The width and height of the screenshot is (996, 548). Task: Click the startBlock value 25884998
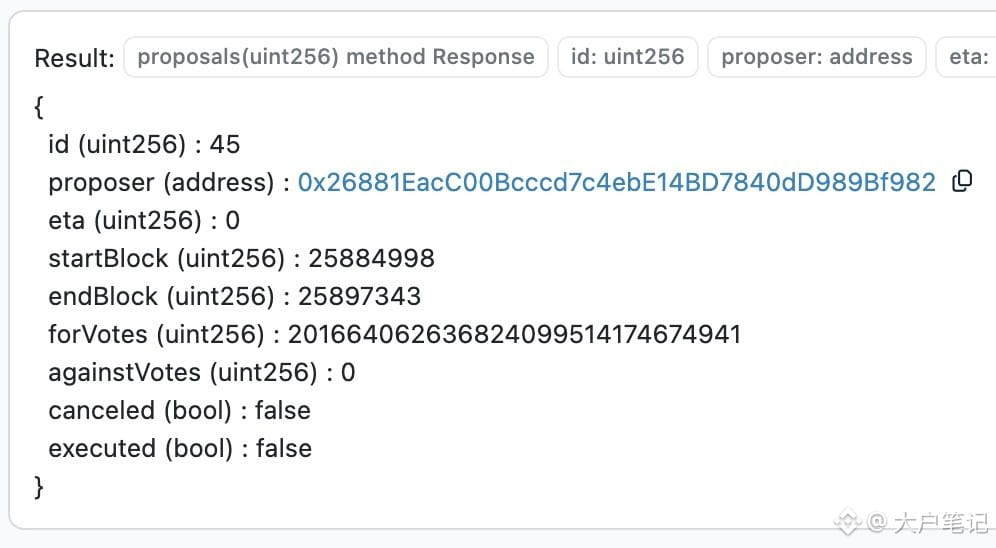point(372,258)
